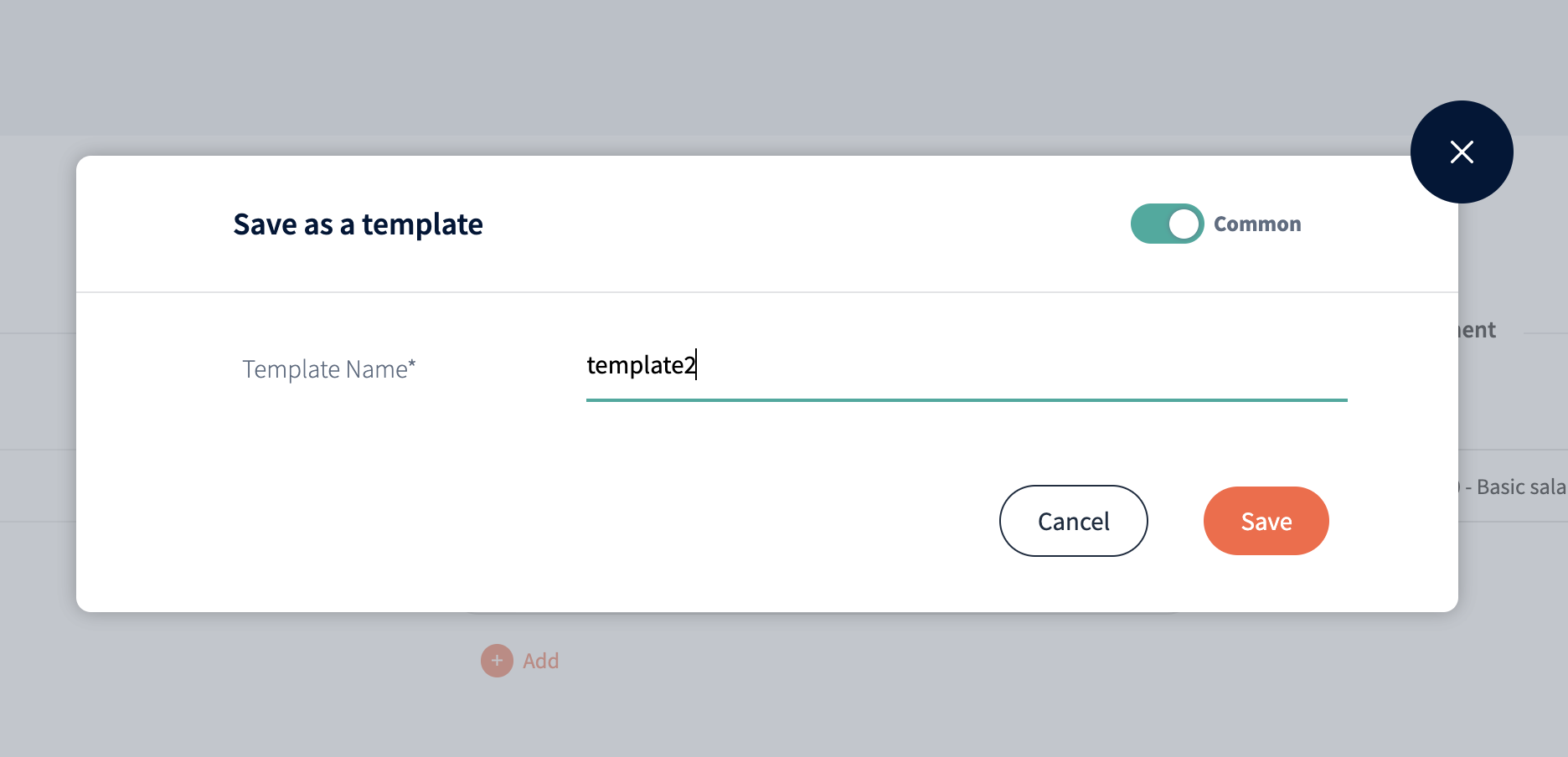This screenshot has width=1568, height=757.
Task: Click the partially hidden 'ent' text at right
Action: [x=1478, y=330]
